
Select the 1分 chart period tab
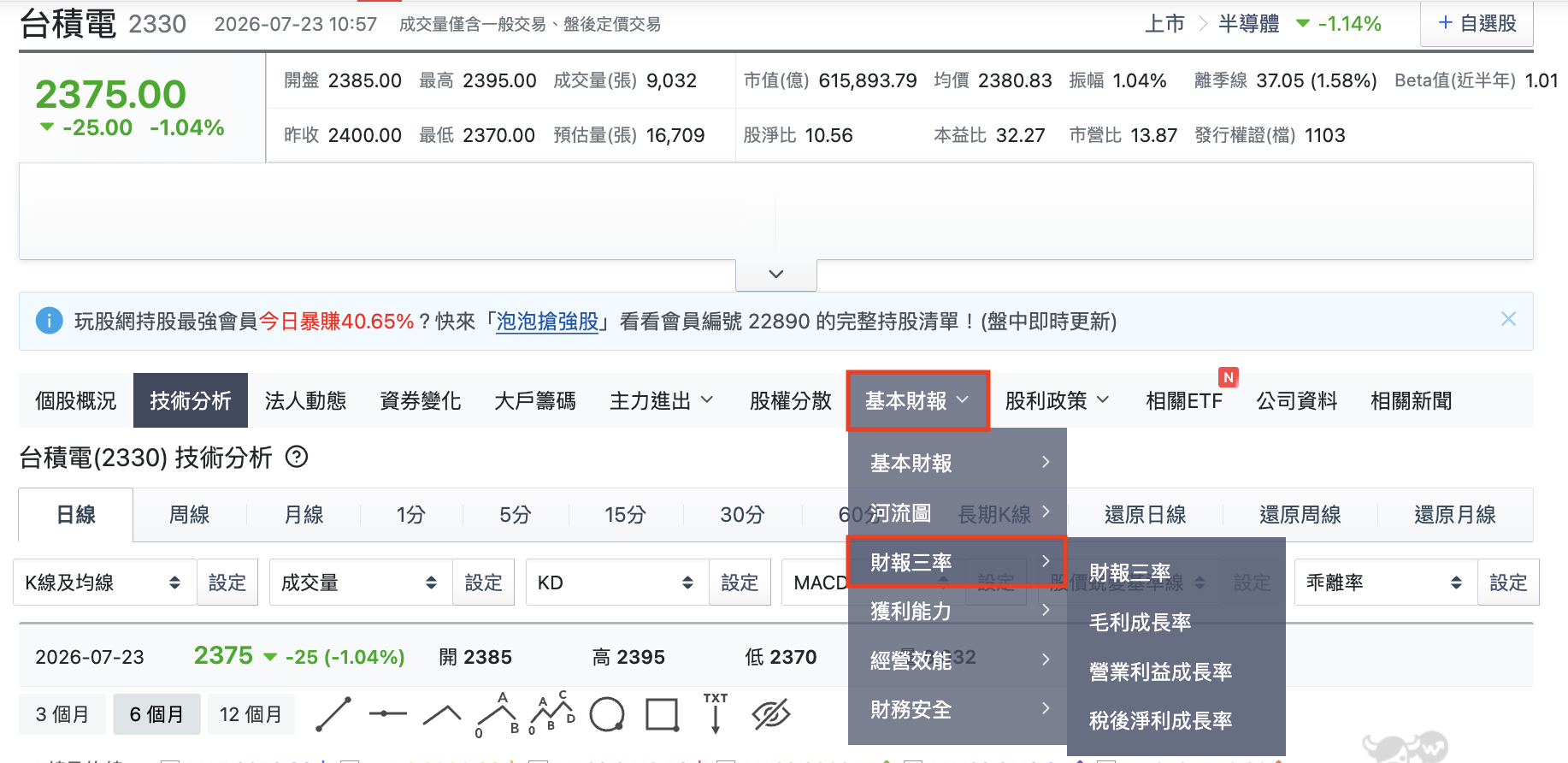pyautogui.click(x=411, y=515)
